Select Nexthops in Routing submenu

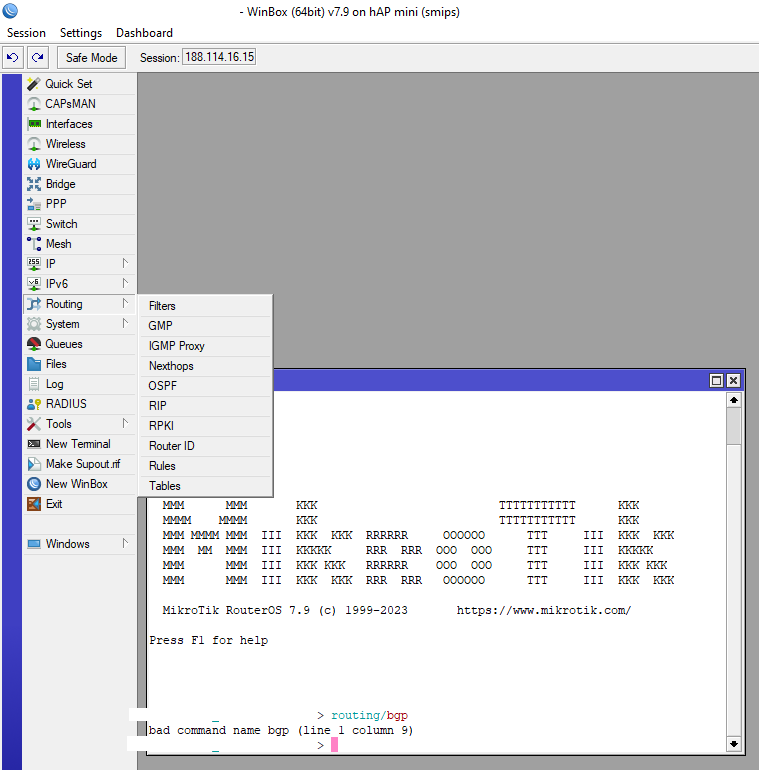[x=205, y=366]
